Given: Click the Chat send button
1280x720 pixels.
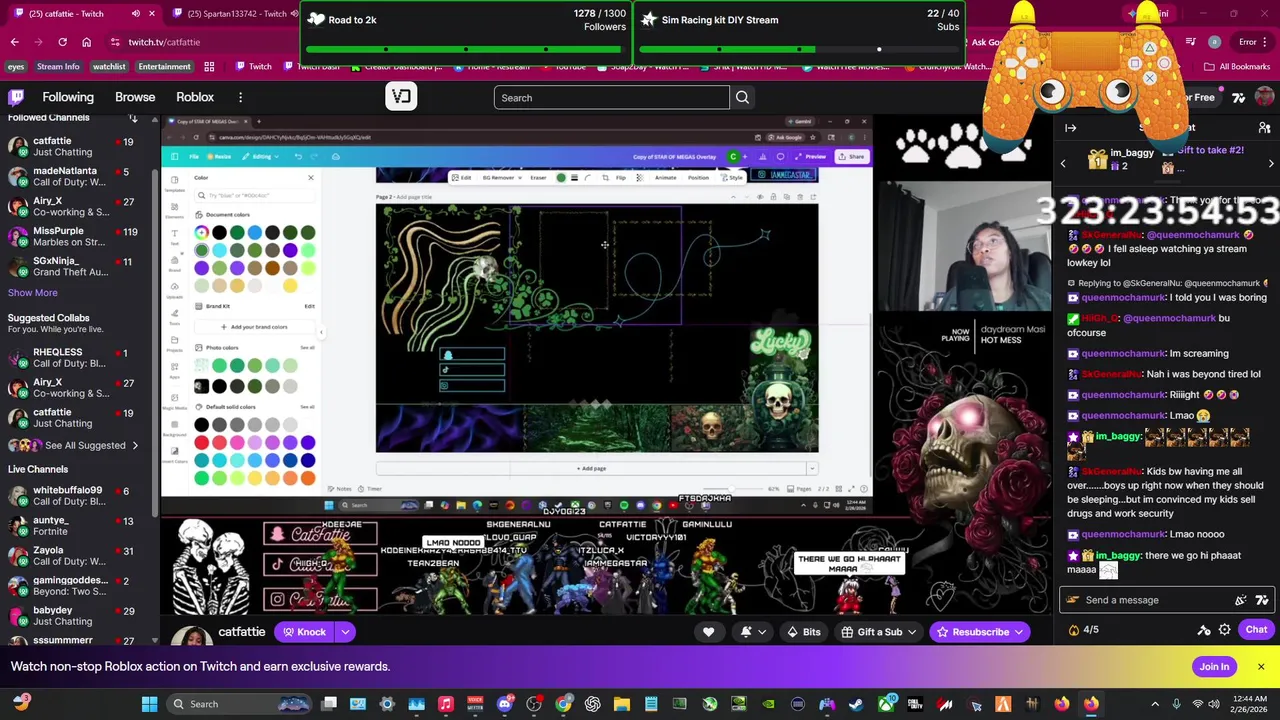Looking at the screenshot, I should tap(1256, 630).
